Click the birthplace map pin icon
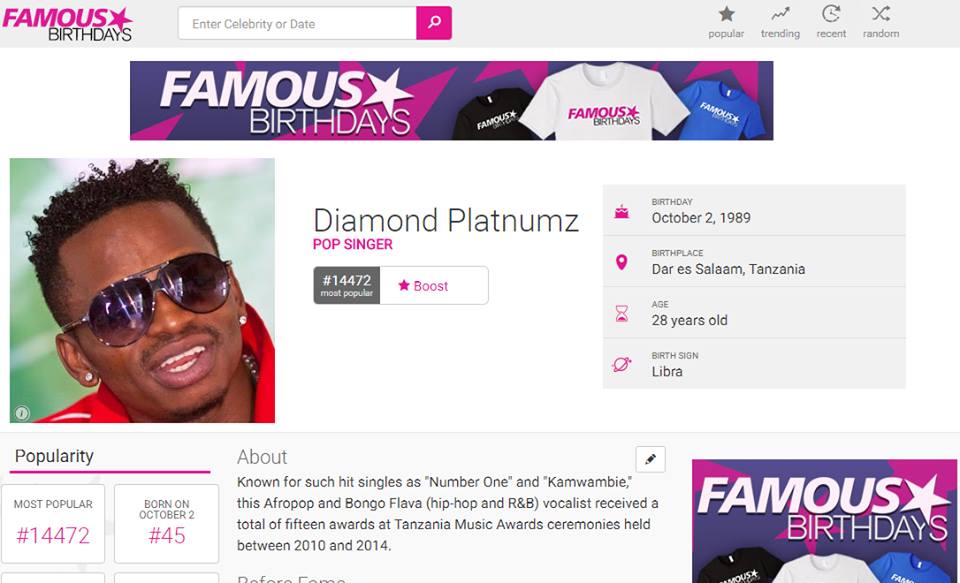Viewport: 960px width, 583px height. coord(621,263)
